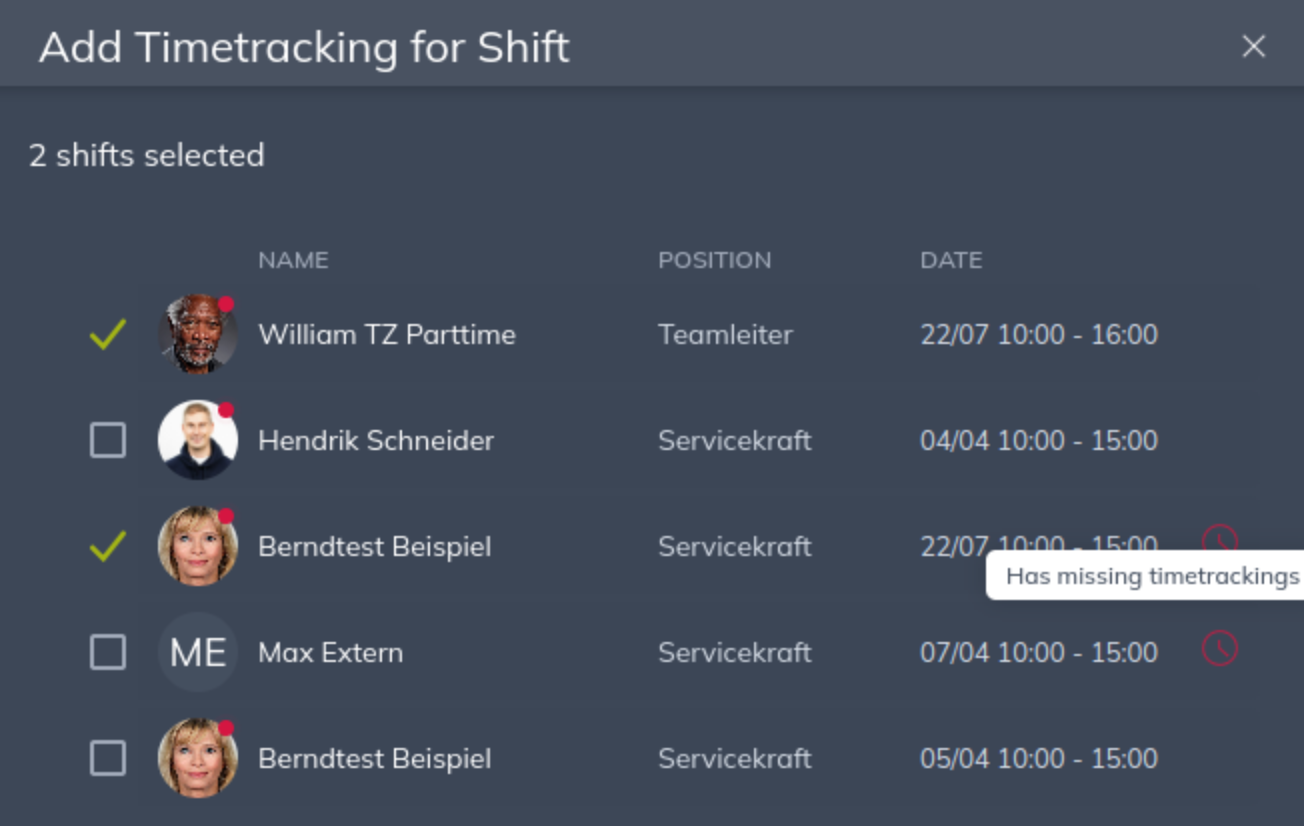The image size is (1304, 826).
Task: Tick the Max Extern shift checkbox
Action: click(x=108, y=653)
